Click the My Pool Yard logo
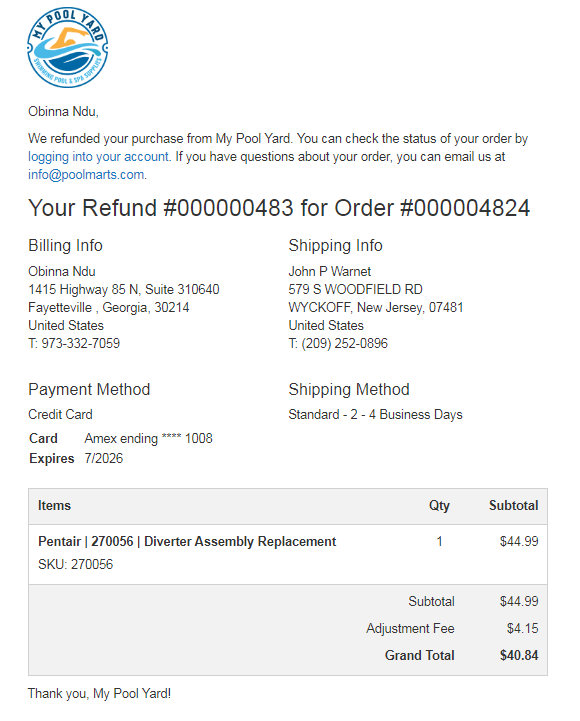Viewport: 580px width, 721px height. click(x=68, y=47)
